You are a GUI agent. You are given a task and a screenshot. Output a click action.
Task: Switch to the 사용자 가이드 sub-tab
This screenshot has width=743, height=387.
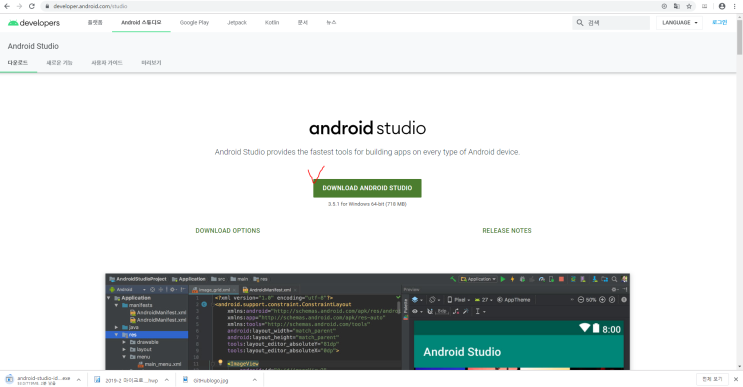[x=107, y=63]
